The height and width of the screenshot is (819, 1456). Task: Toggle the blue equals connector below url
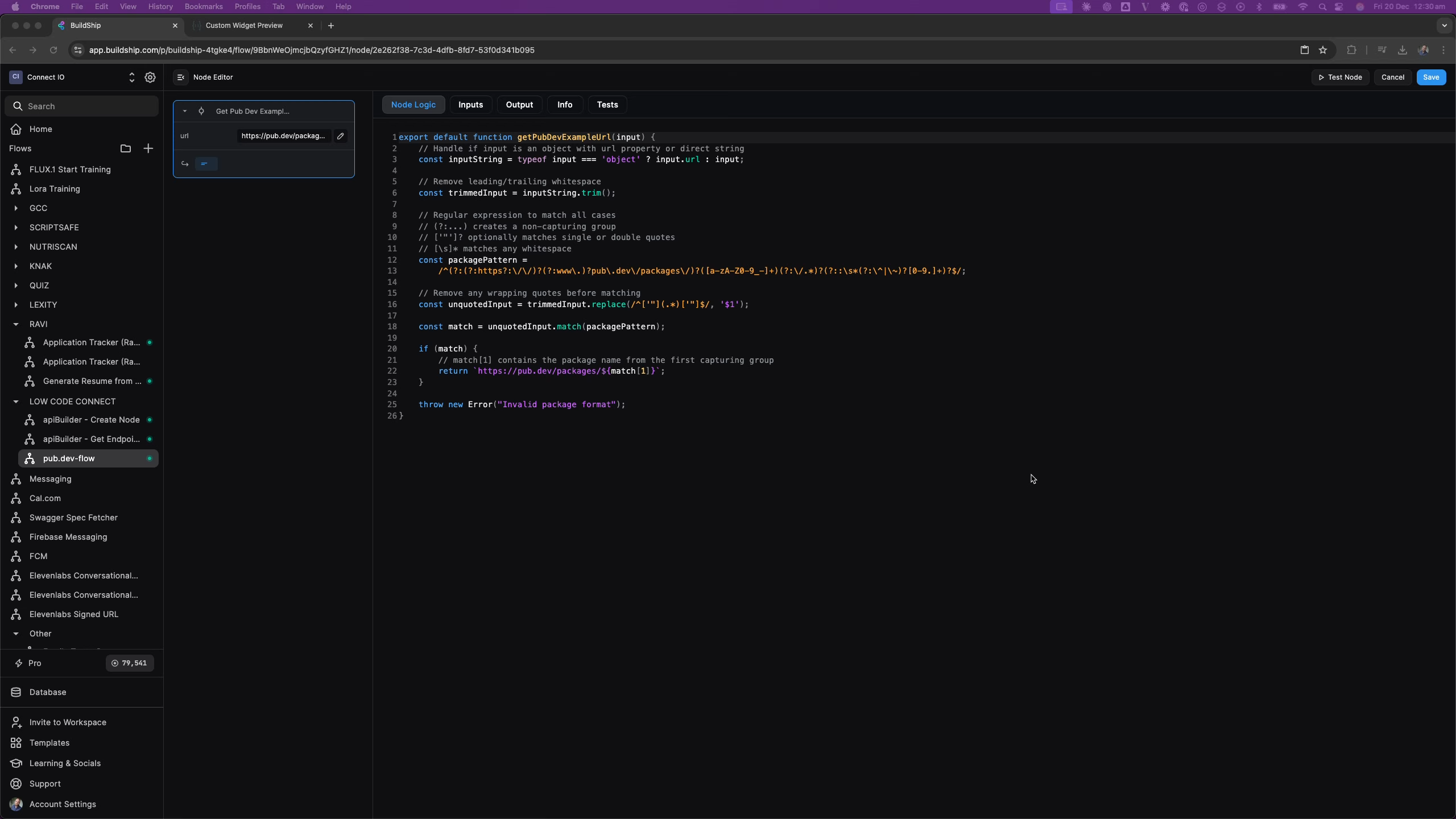[x=205, y=164]
